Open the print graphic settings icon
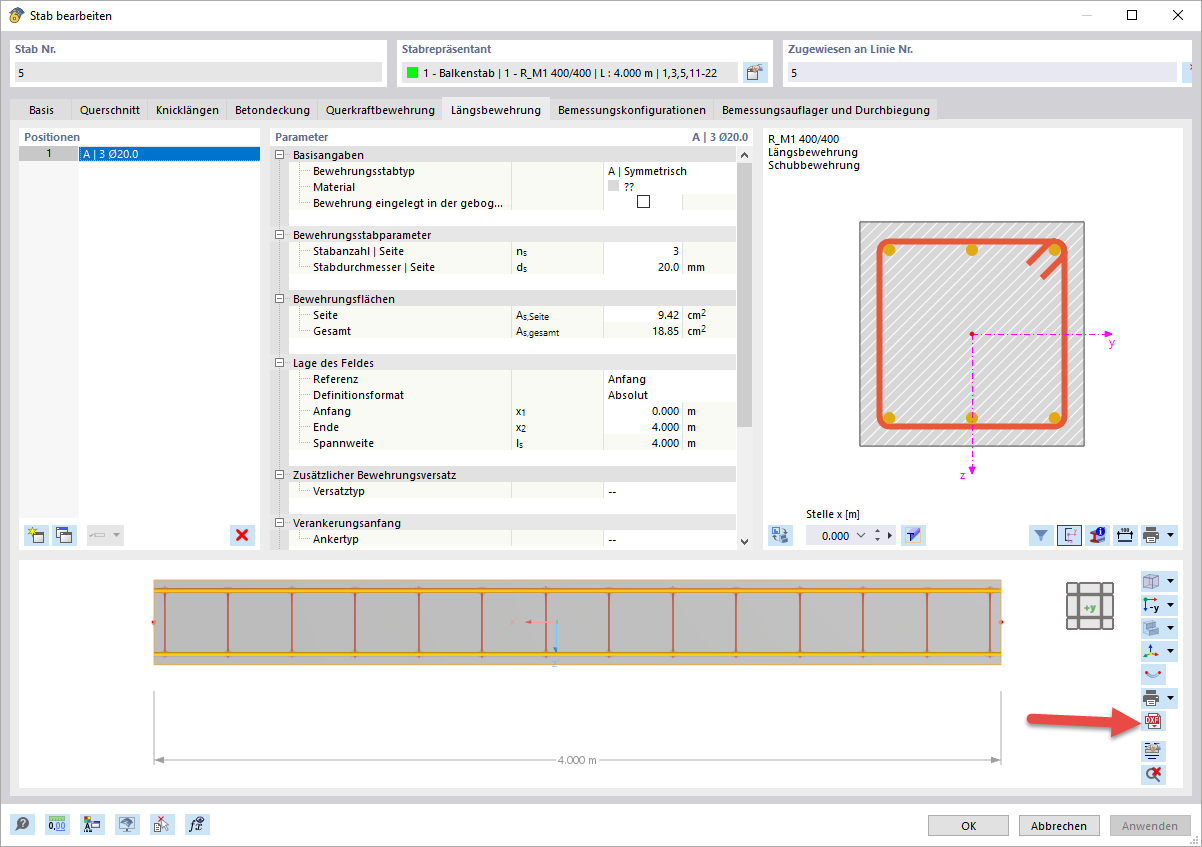The width and height of the screenshot is (1202, 847). coord(1153,750)
